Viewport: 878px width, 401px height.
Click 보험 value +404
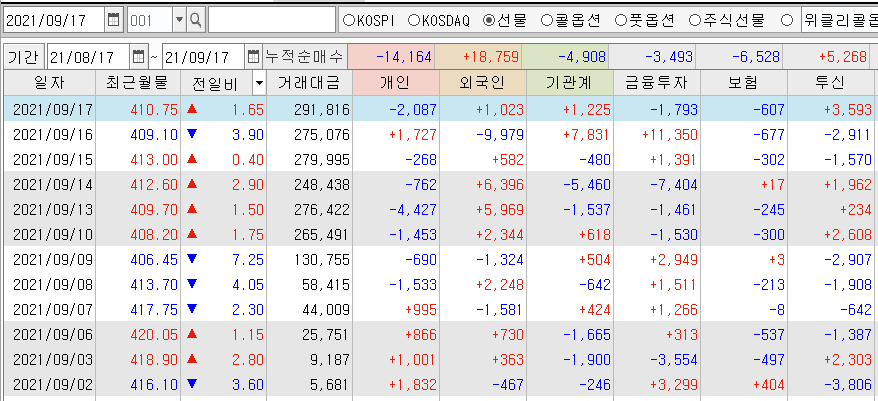[768, 385]
